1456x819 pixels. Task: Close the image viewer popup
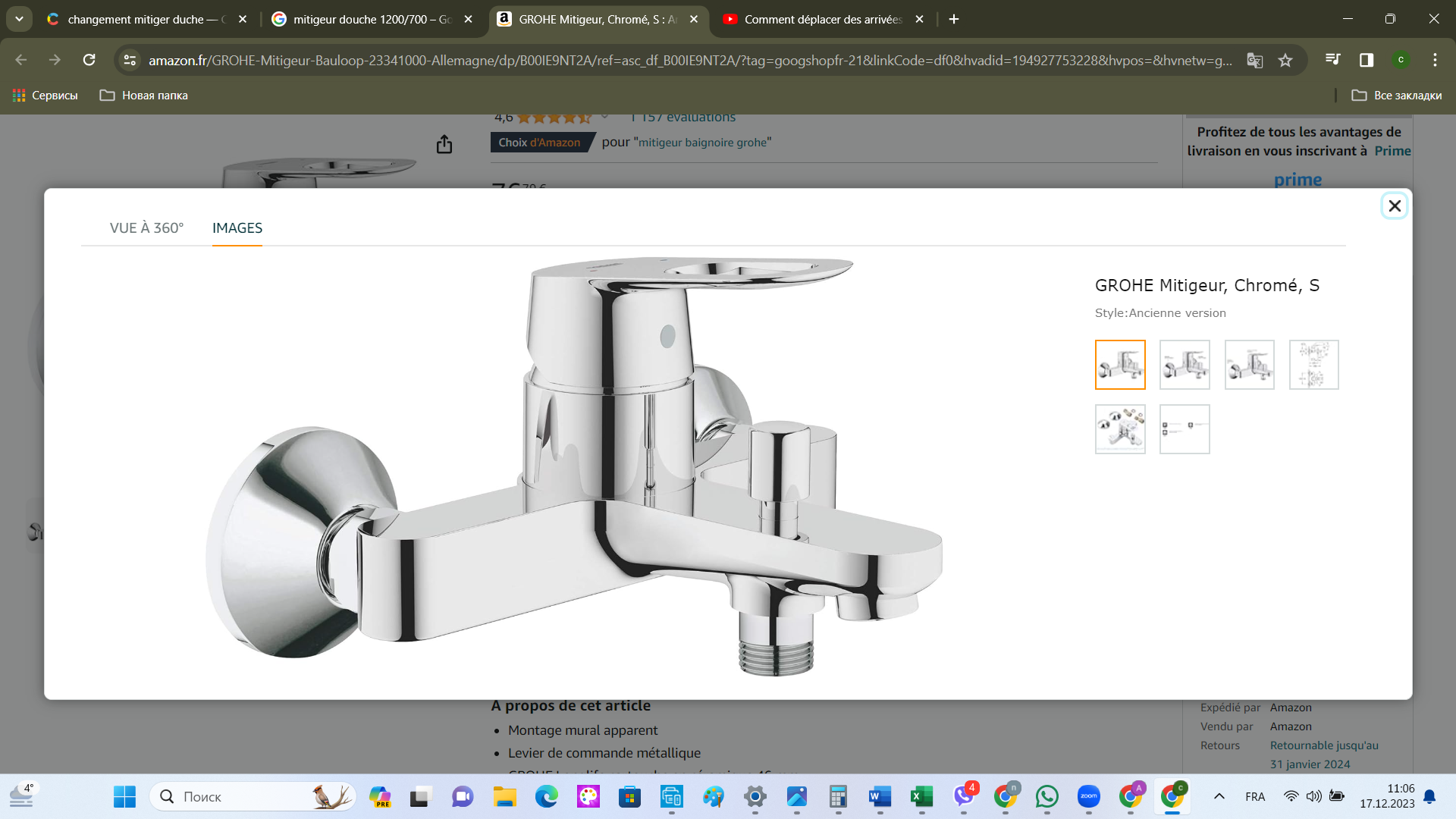point(1394,206)
